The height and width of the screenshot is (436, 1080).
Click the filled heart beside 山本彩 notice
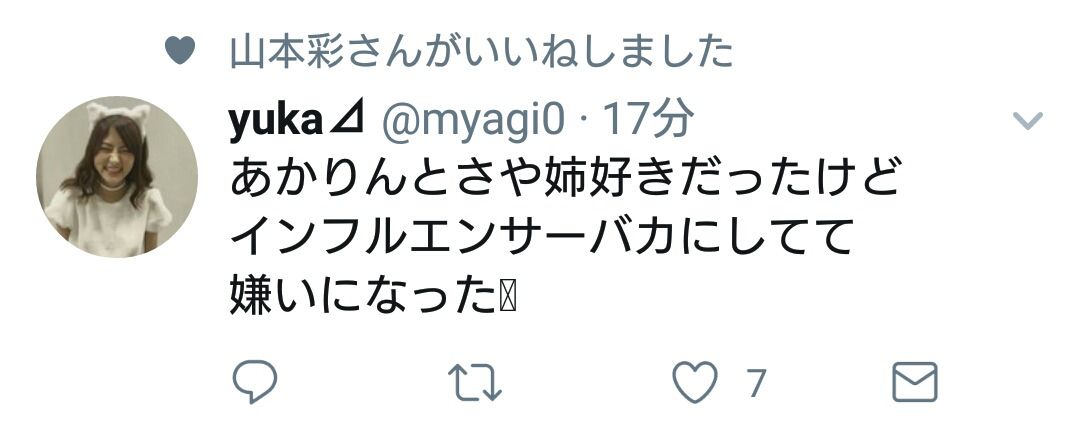point(180,51)
